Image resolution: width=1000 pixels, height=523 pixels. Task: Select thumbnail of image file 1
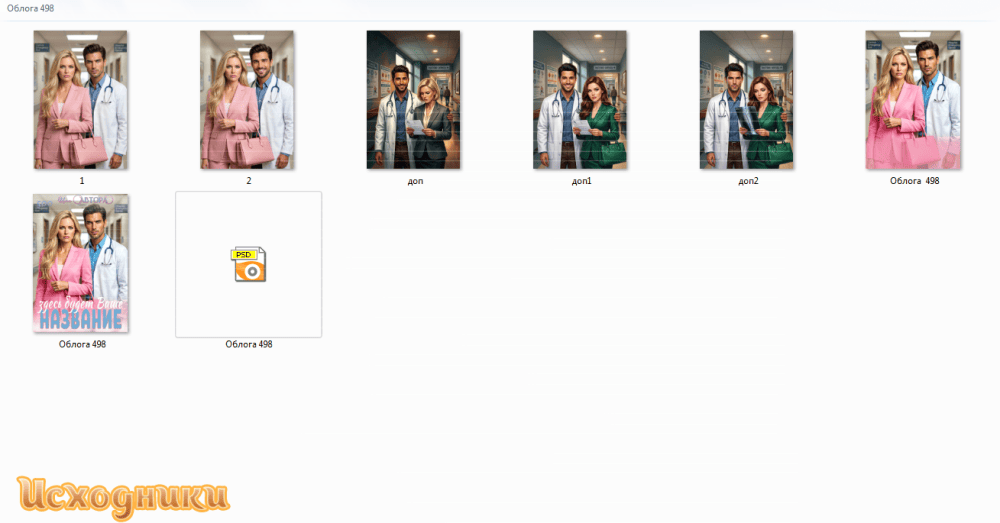81,99
